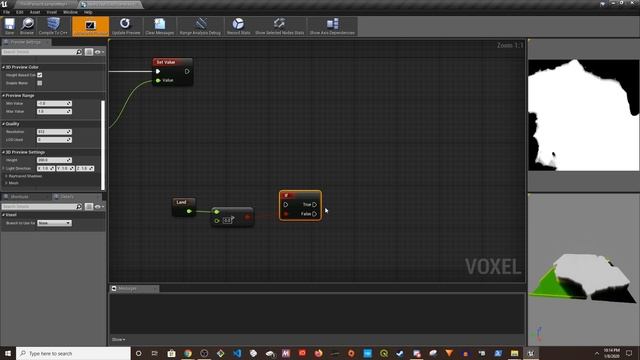Viewport: 640px width, 360px height.
Task: Click the 2D heightmap preview image
Action: tap(584, 116)
